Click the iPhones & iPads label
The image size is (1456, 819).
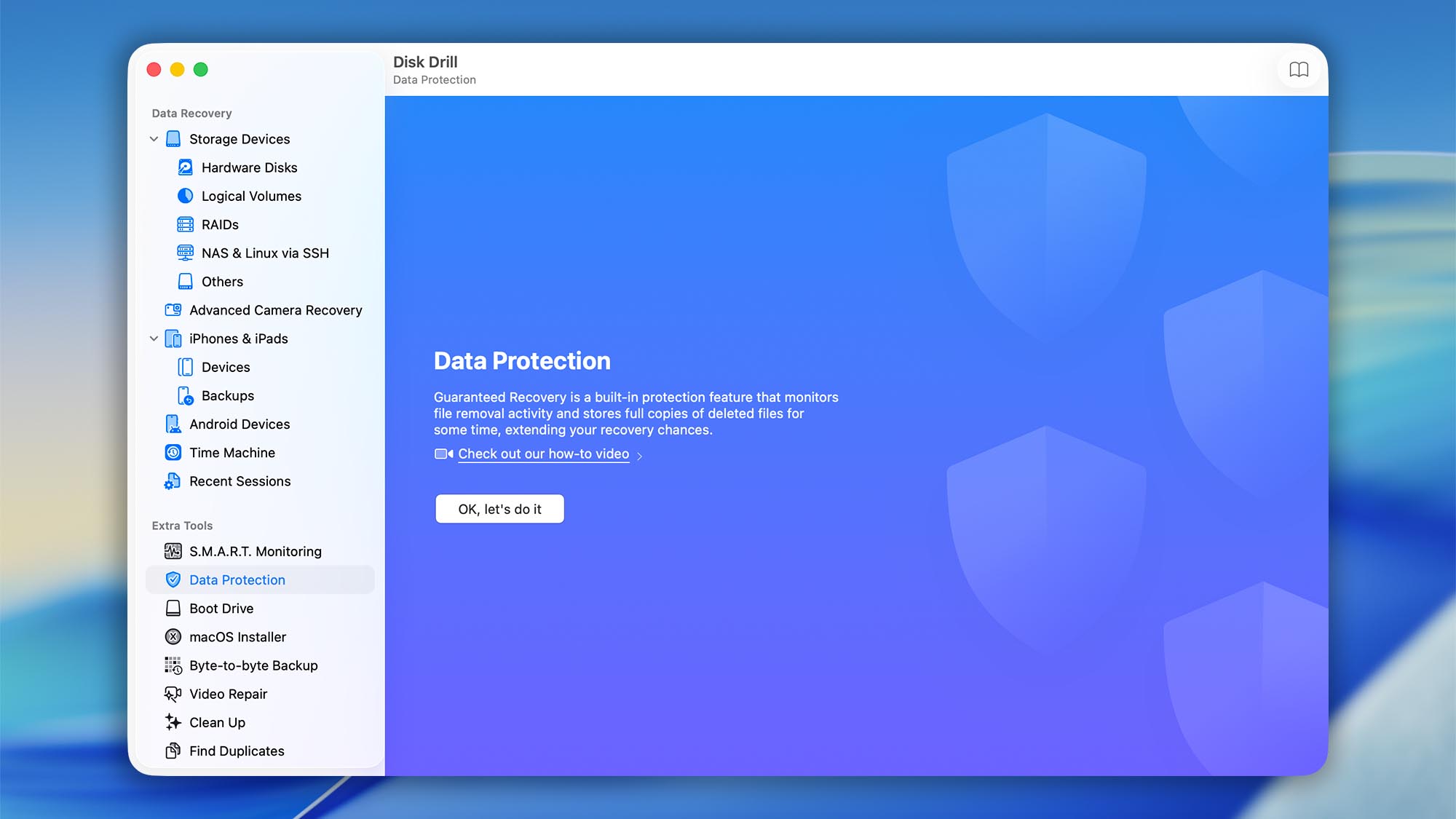pyautogui.click(x=239, y=339)
